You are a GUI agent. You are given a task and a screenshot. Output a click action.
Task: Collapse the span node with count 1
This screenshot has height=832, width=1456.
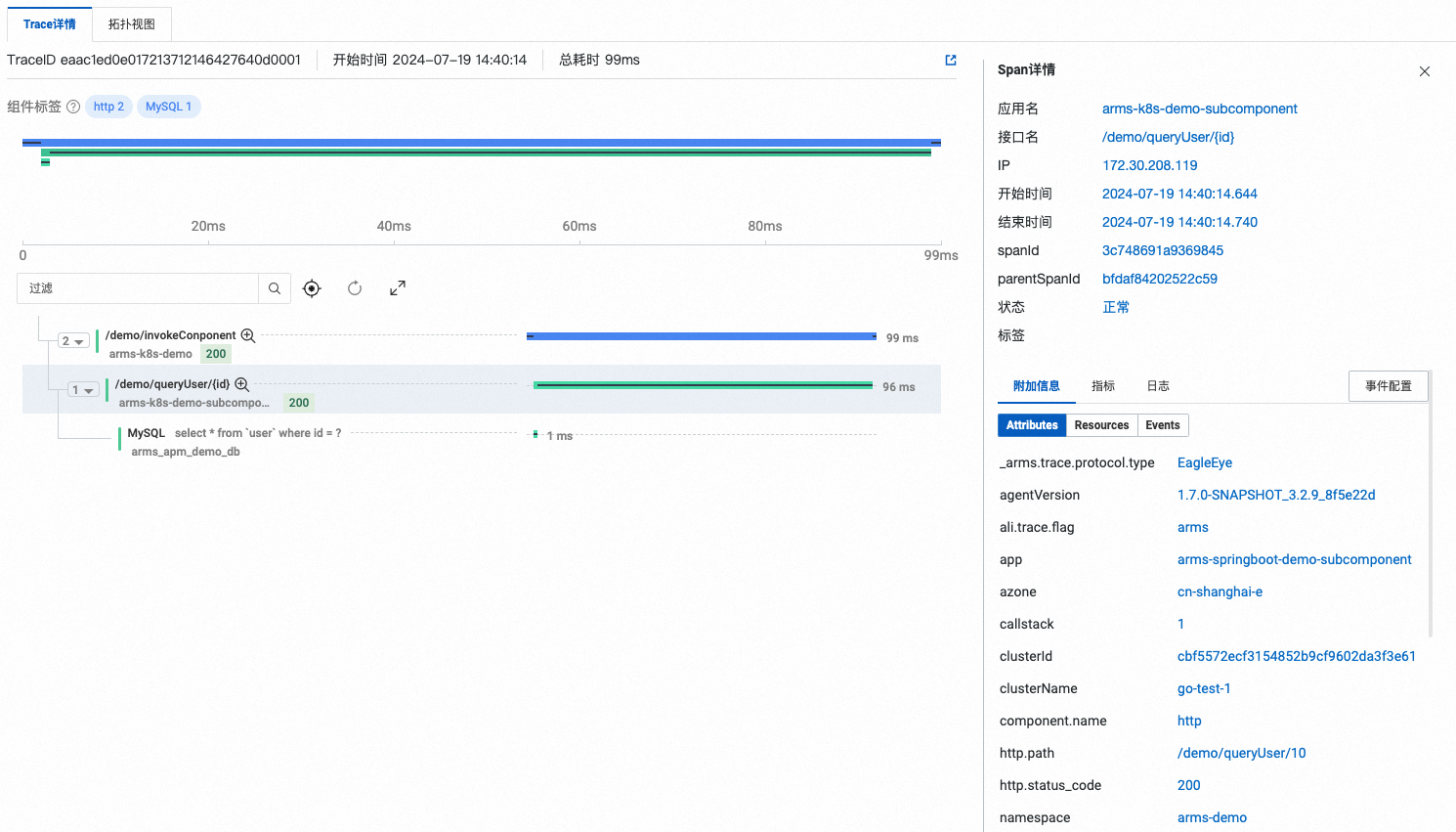coord(83,390)
